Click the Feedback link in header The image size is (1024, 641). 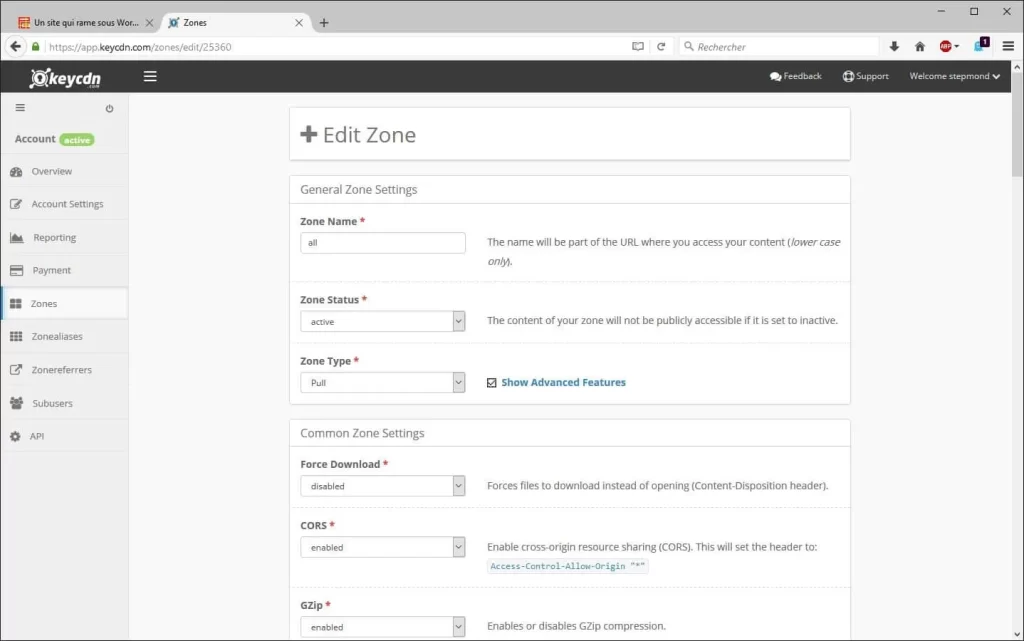click(x=795, y=76)
